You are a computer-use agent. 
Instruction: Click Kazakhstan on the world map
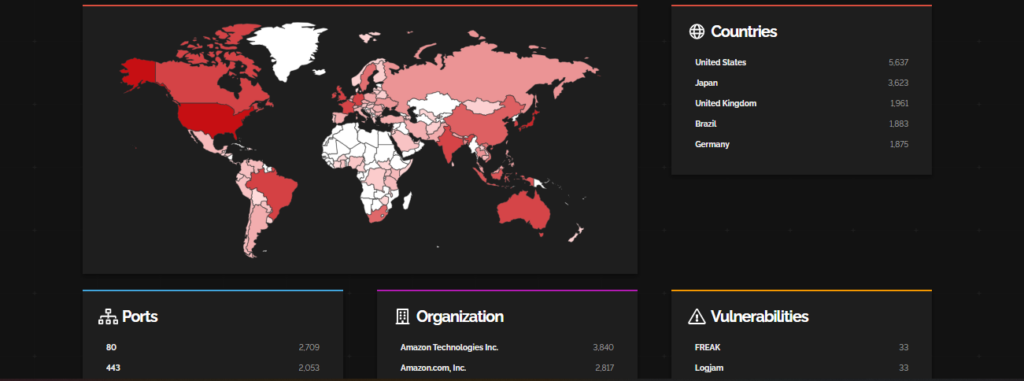pyautogui.click(x=433, y=103)
